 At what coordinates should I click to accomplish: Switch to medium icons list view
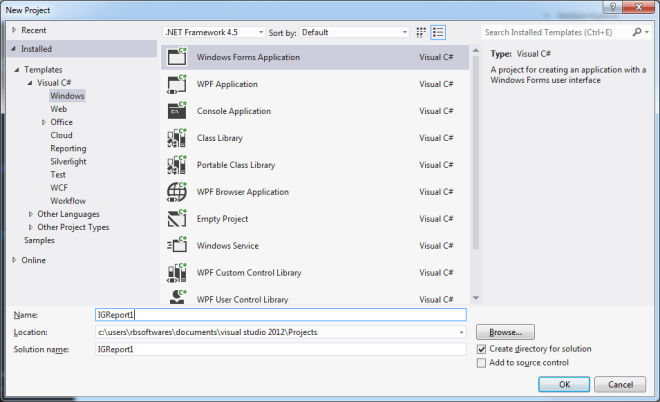click(x=438, y=32)
